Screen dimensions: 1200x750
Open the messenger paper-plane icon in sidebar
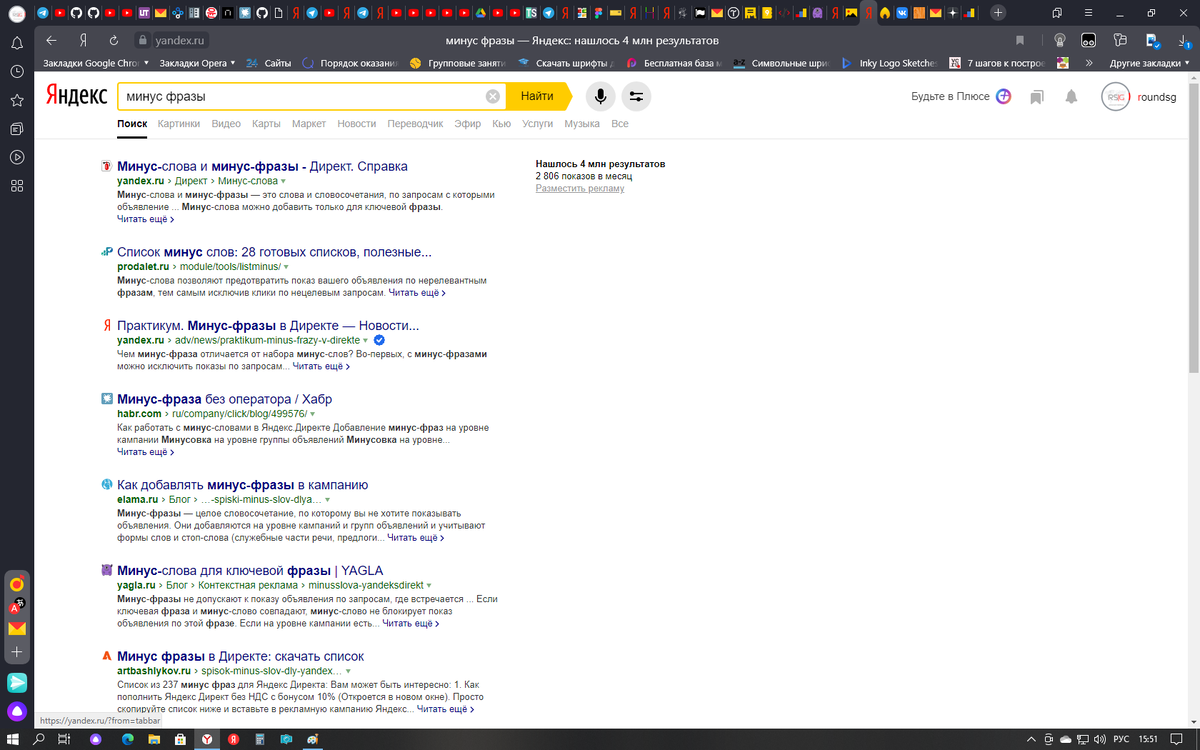(17, 682)
